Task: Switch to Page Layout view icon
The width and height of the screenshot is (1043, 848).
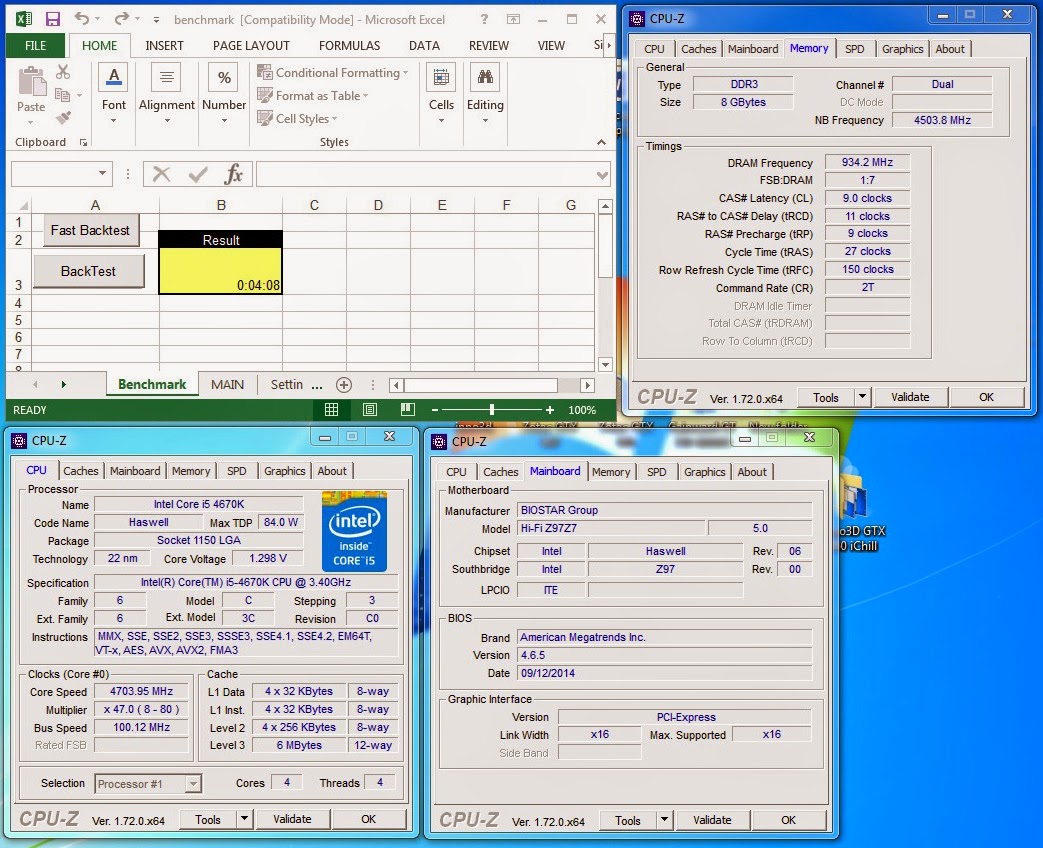Action: [x=370, y=410]
